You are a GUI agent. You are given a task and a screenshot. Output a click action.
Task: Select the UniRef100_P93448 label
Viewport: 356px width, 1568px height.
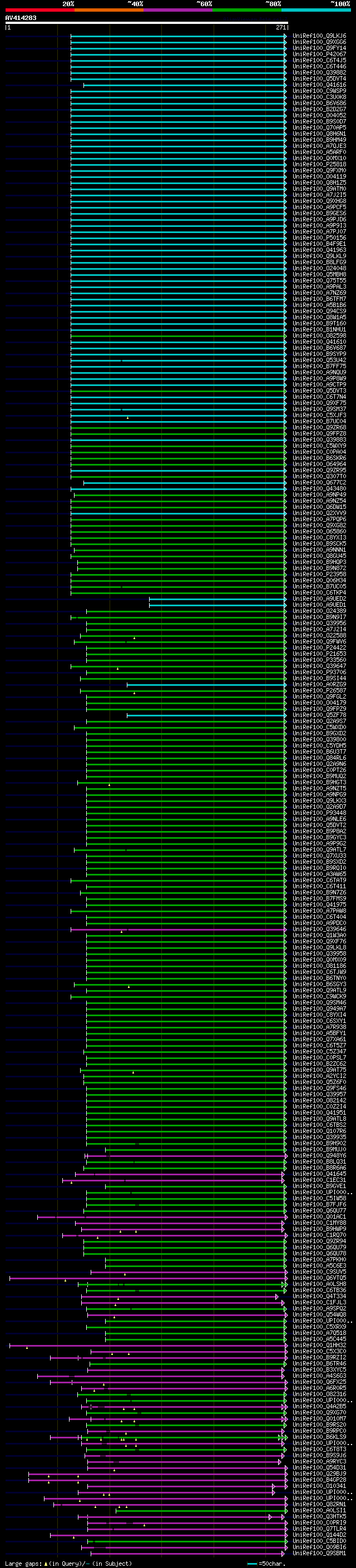coord(319,813)
